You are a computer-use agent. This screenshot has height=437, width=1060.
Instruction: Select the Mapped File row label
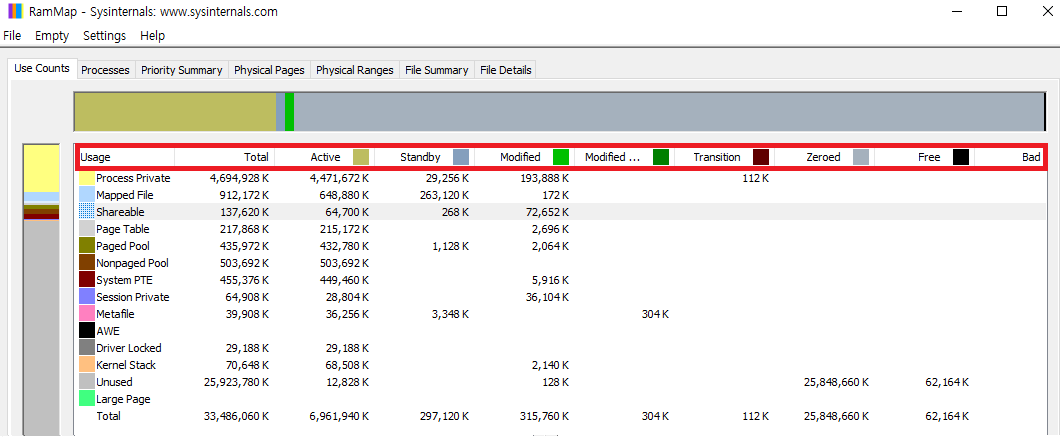click(x=125, y=195)
